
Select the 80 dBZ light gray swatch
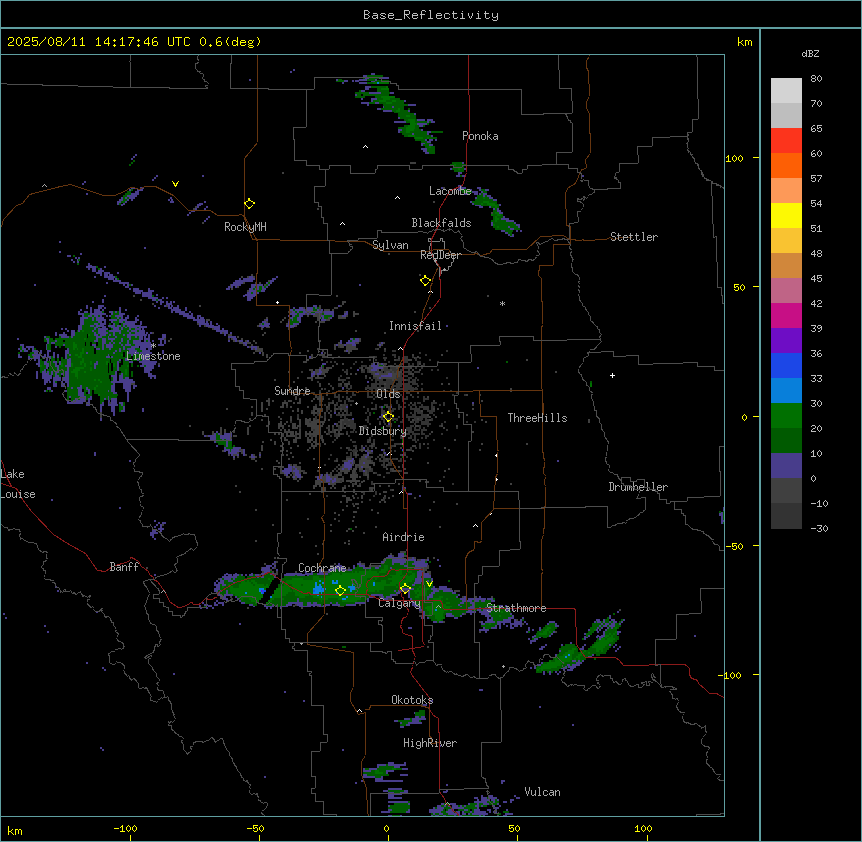pos(786,91)
